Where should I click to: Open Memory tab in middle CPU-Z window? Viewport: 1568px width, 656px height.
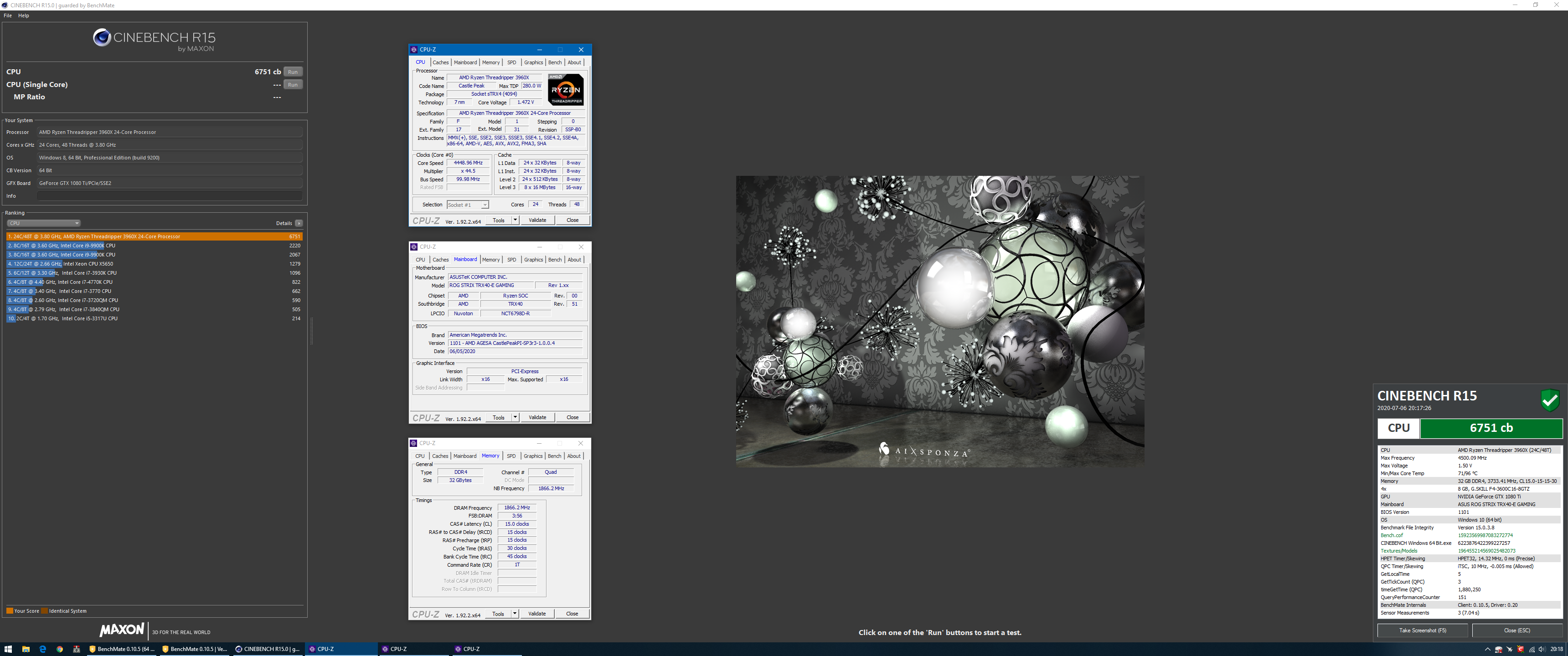pos(491,260)
